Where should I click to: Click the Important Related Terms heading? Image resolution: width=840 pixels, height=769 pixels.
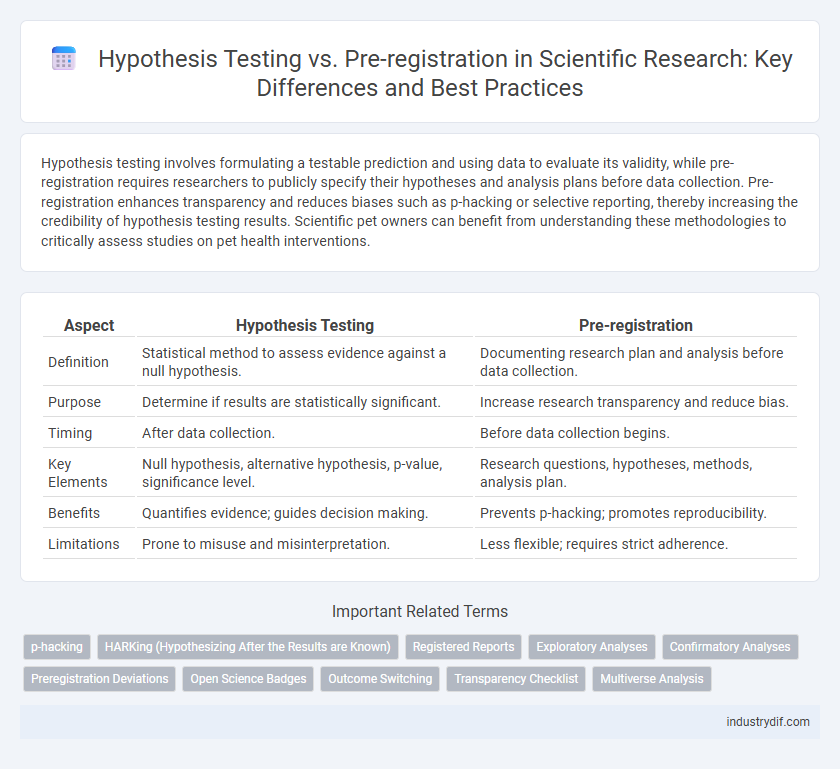[420, 611]
